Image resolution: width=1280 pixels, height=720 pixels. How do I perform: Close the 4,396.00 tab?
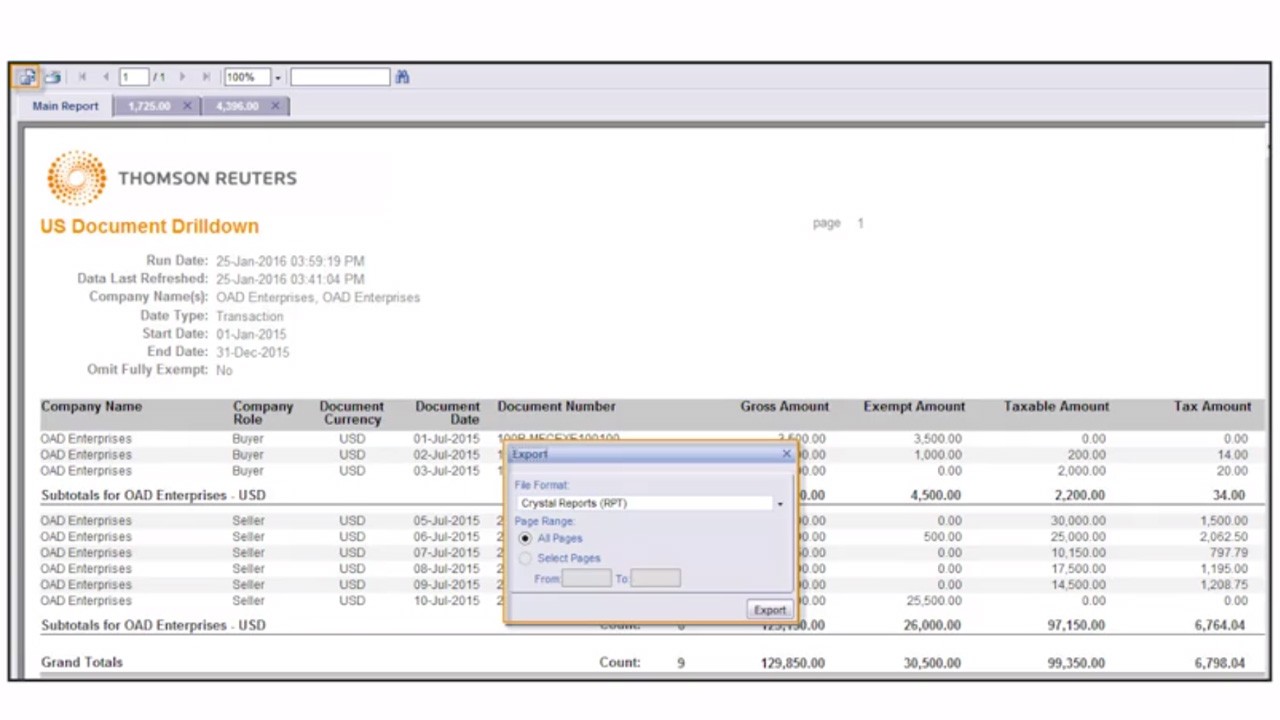pyautogui.click(x=275, y=106)
